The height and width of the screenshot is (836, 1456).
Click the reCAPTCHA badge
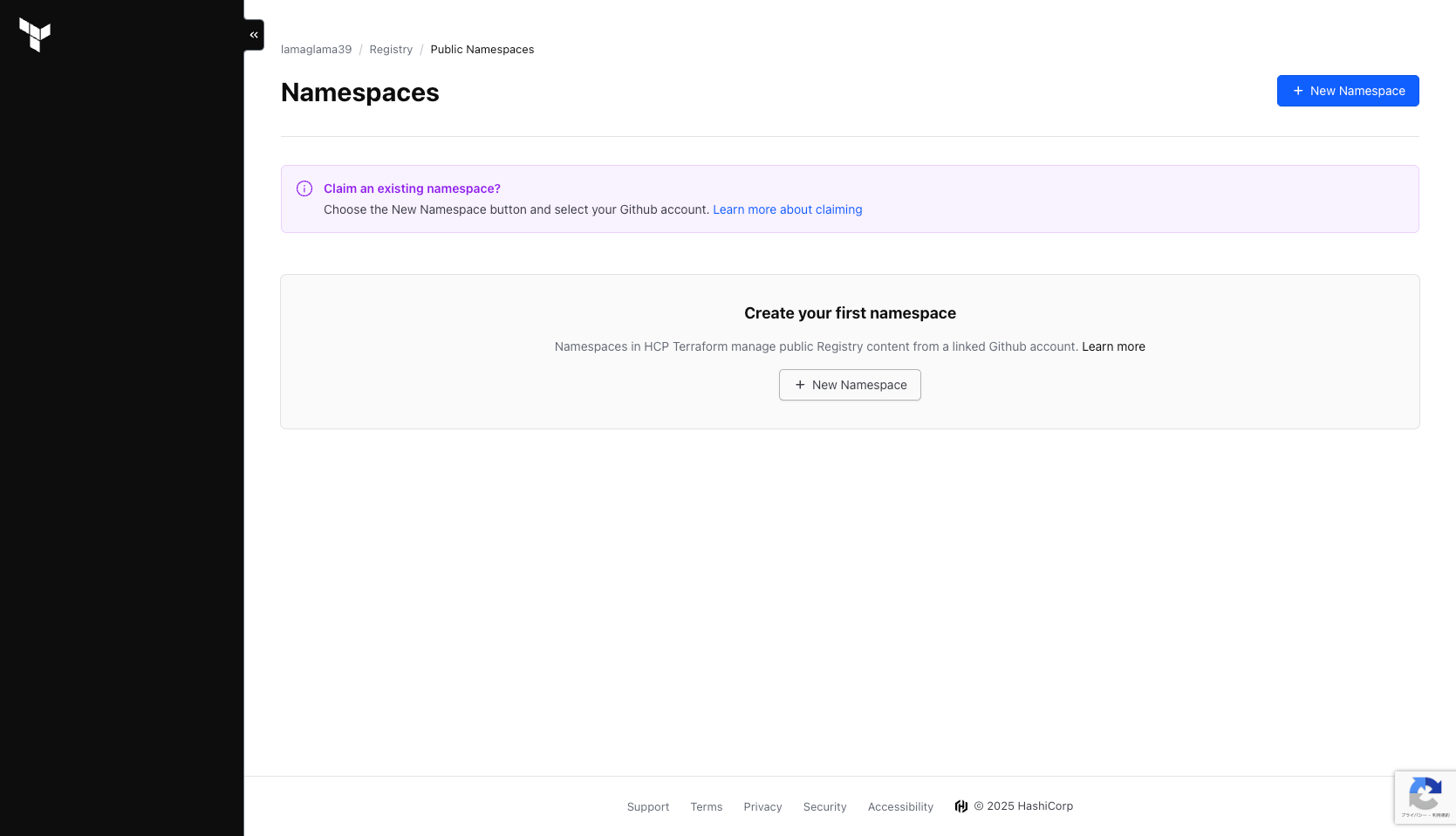click(1425, 797)
